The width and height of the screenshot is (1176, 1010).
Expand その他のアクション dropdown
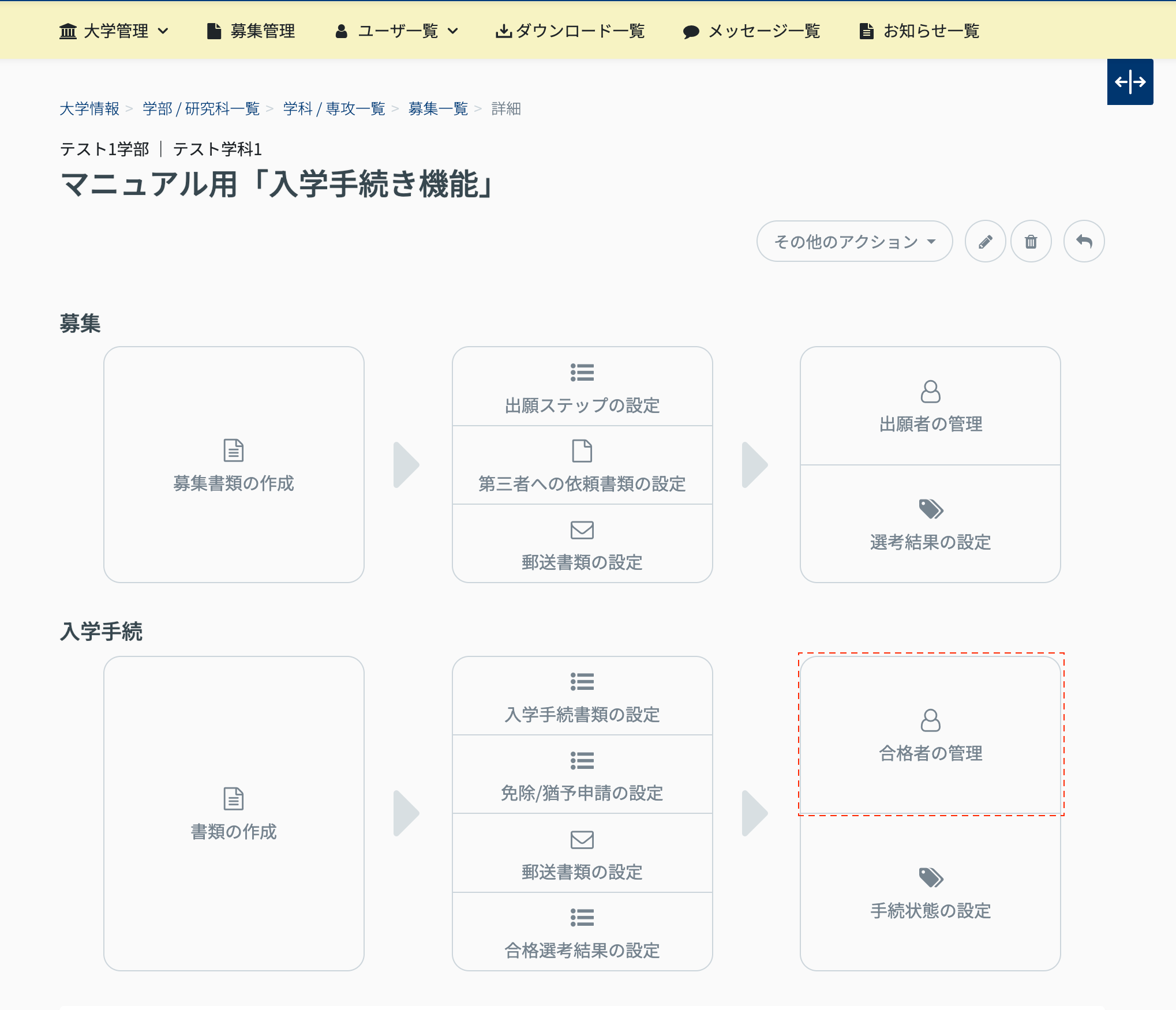[854, 242]
